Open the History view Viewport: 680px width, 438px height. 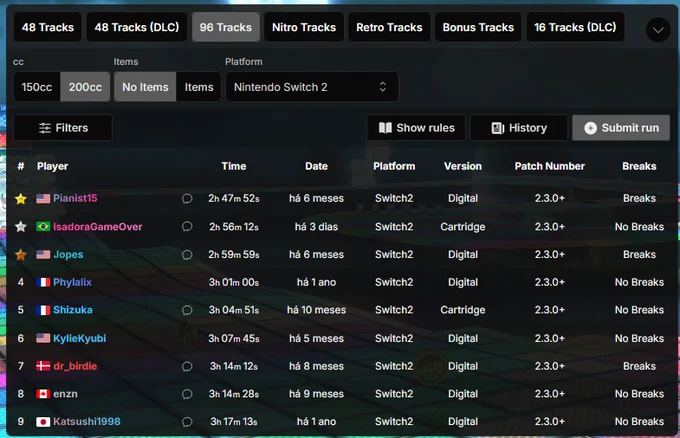(519, 128)
